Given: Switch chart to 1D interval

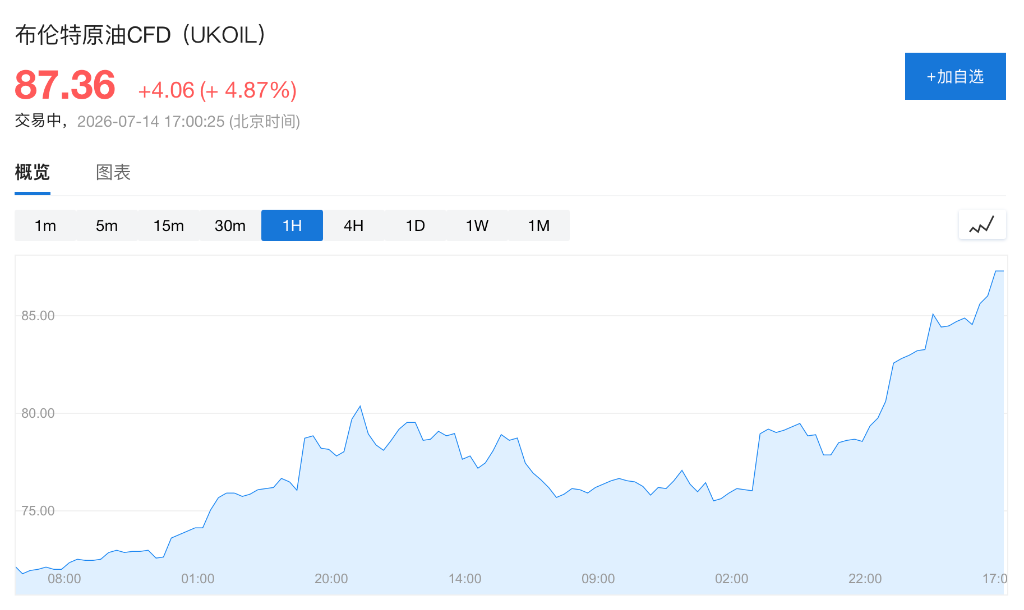Looking at the screenshot, I should tap(415, 225).
